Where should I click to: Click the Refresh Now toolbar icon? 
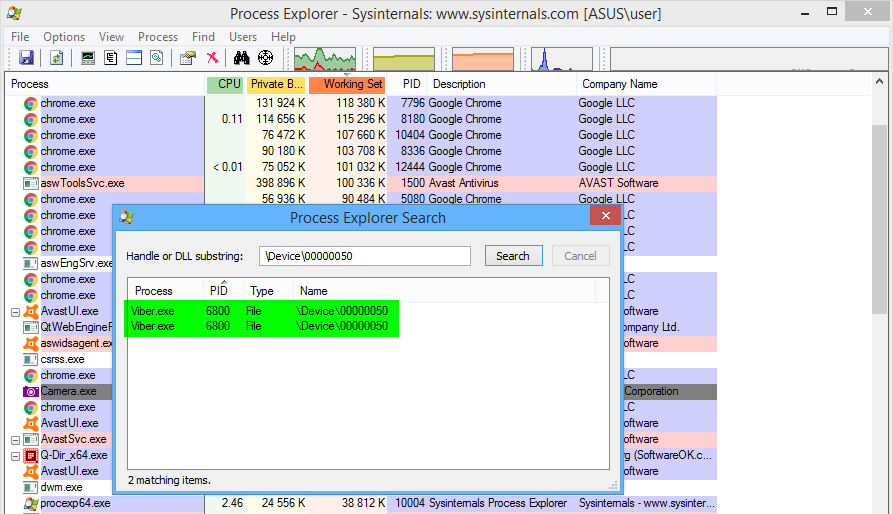point(56,57)
